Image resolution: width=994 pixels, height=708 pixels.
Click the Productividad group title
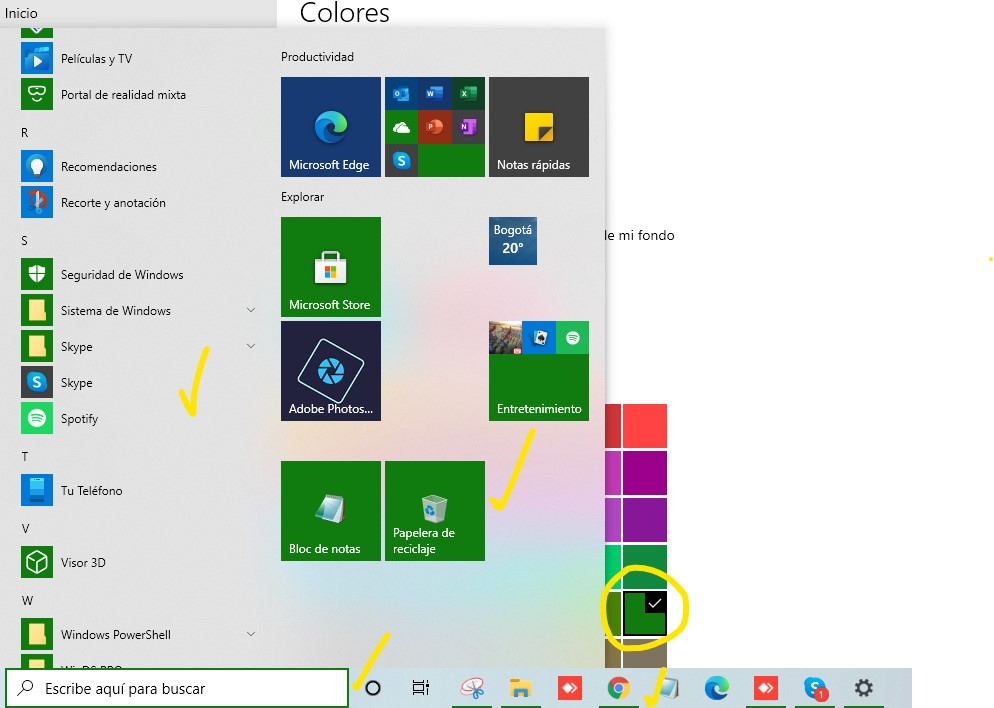(x=317, y=57)
